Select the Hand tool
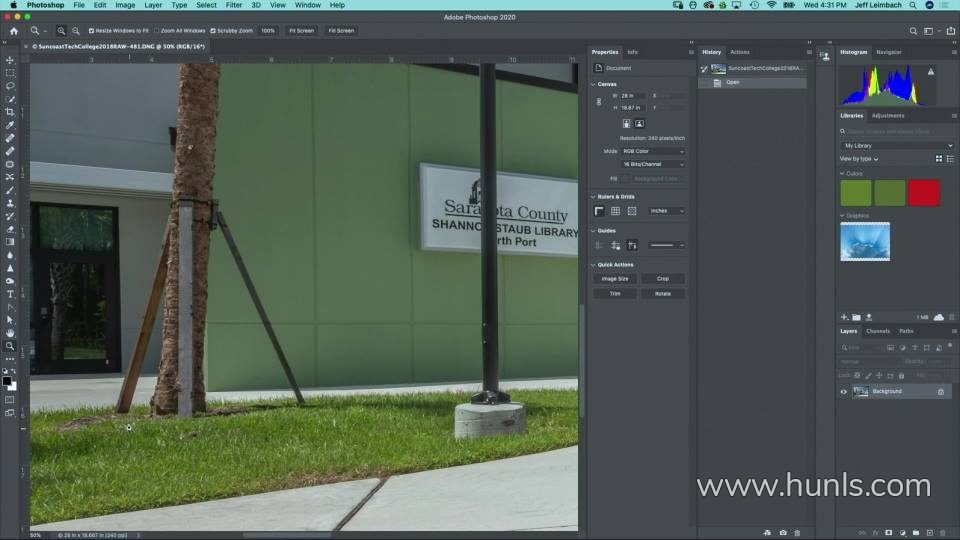The image size is (960, 540). (x=10, y=332)
